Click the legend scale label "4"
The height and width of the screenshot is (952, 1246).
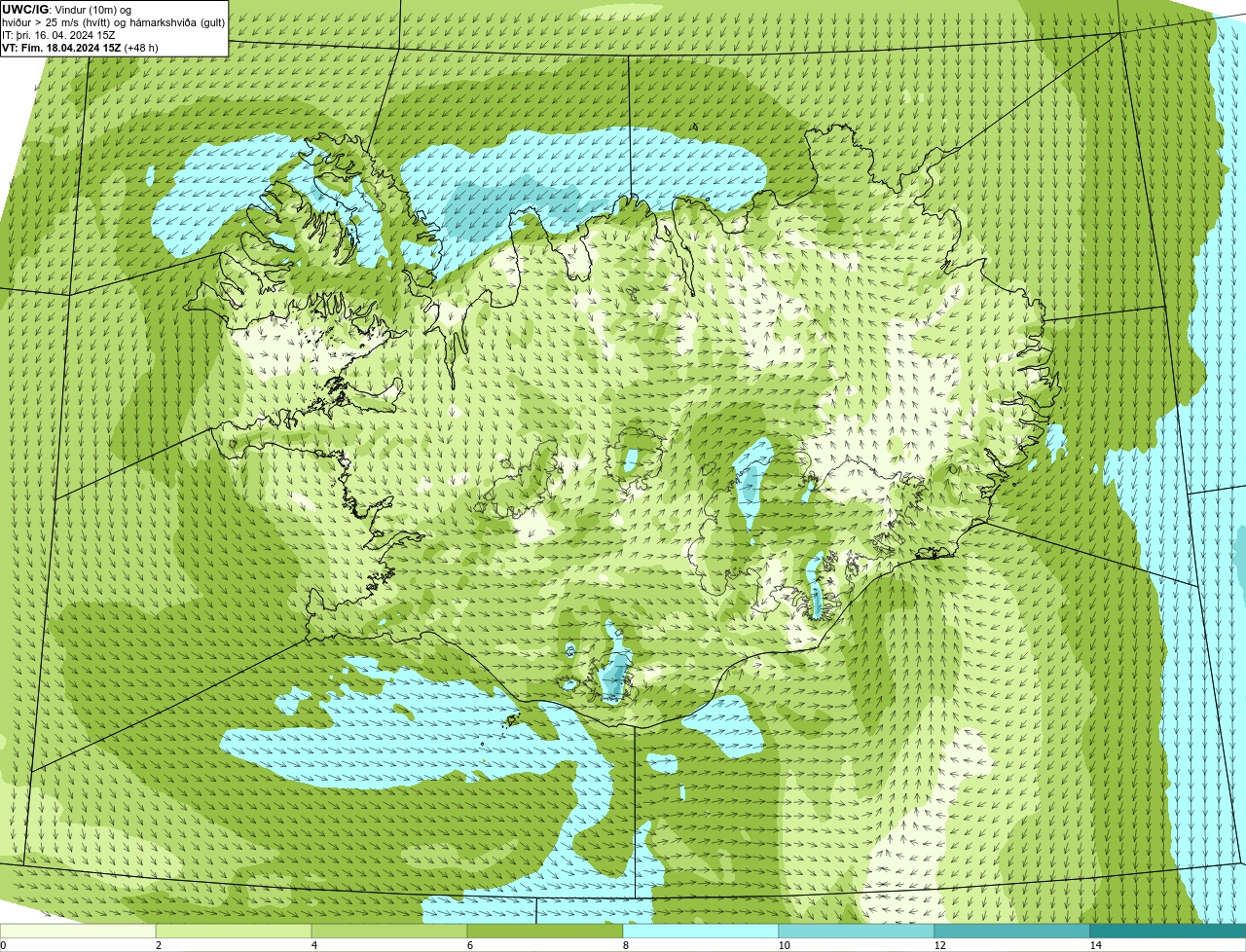click(x=313, y=945)
